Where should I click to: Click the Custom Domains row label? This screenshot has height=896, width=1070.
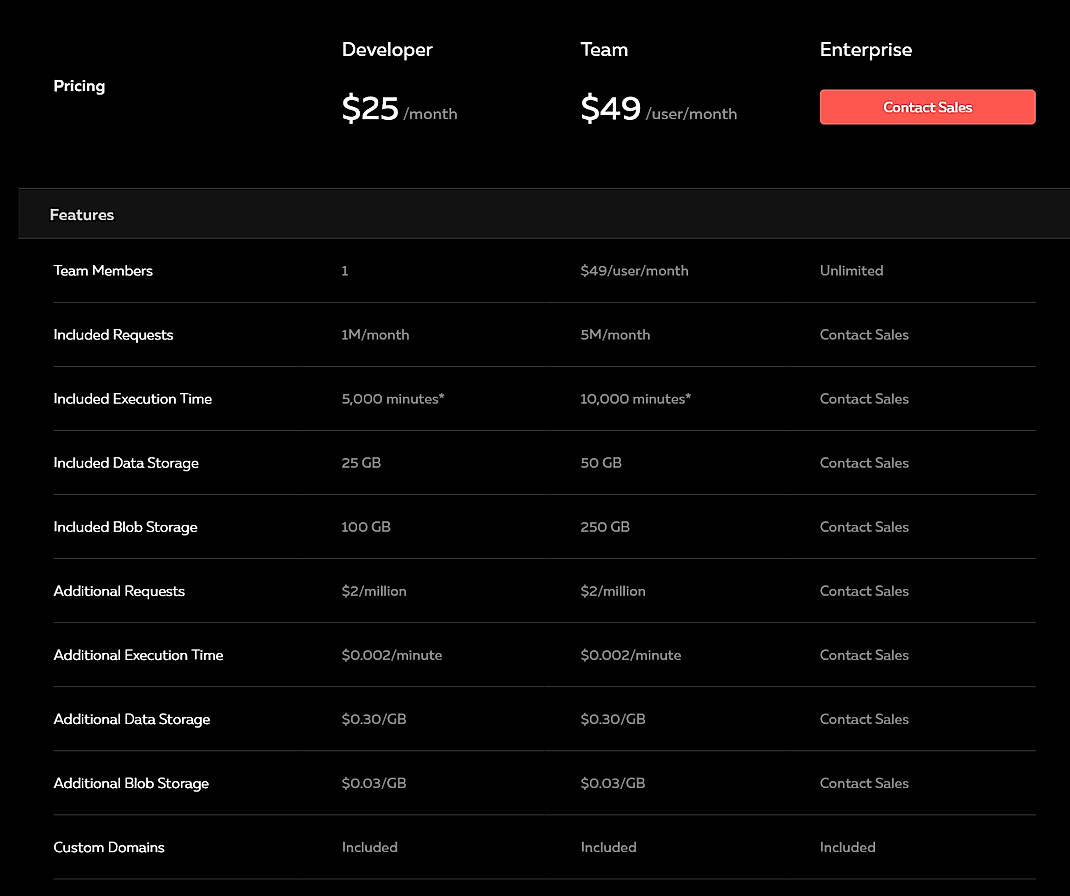109,848
